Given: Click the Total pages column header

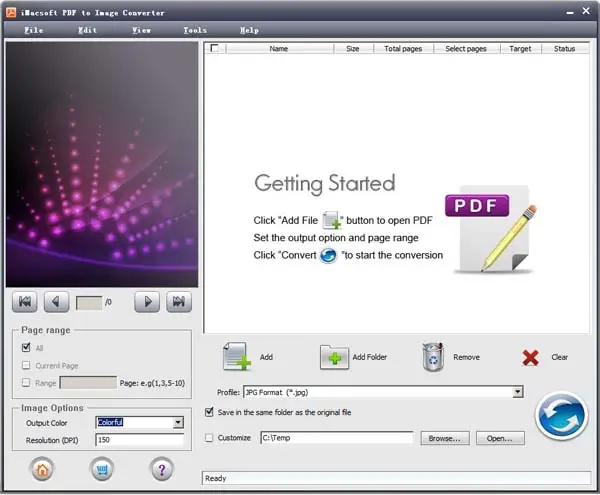Looking at the screenshot, I should coord(403,49).
